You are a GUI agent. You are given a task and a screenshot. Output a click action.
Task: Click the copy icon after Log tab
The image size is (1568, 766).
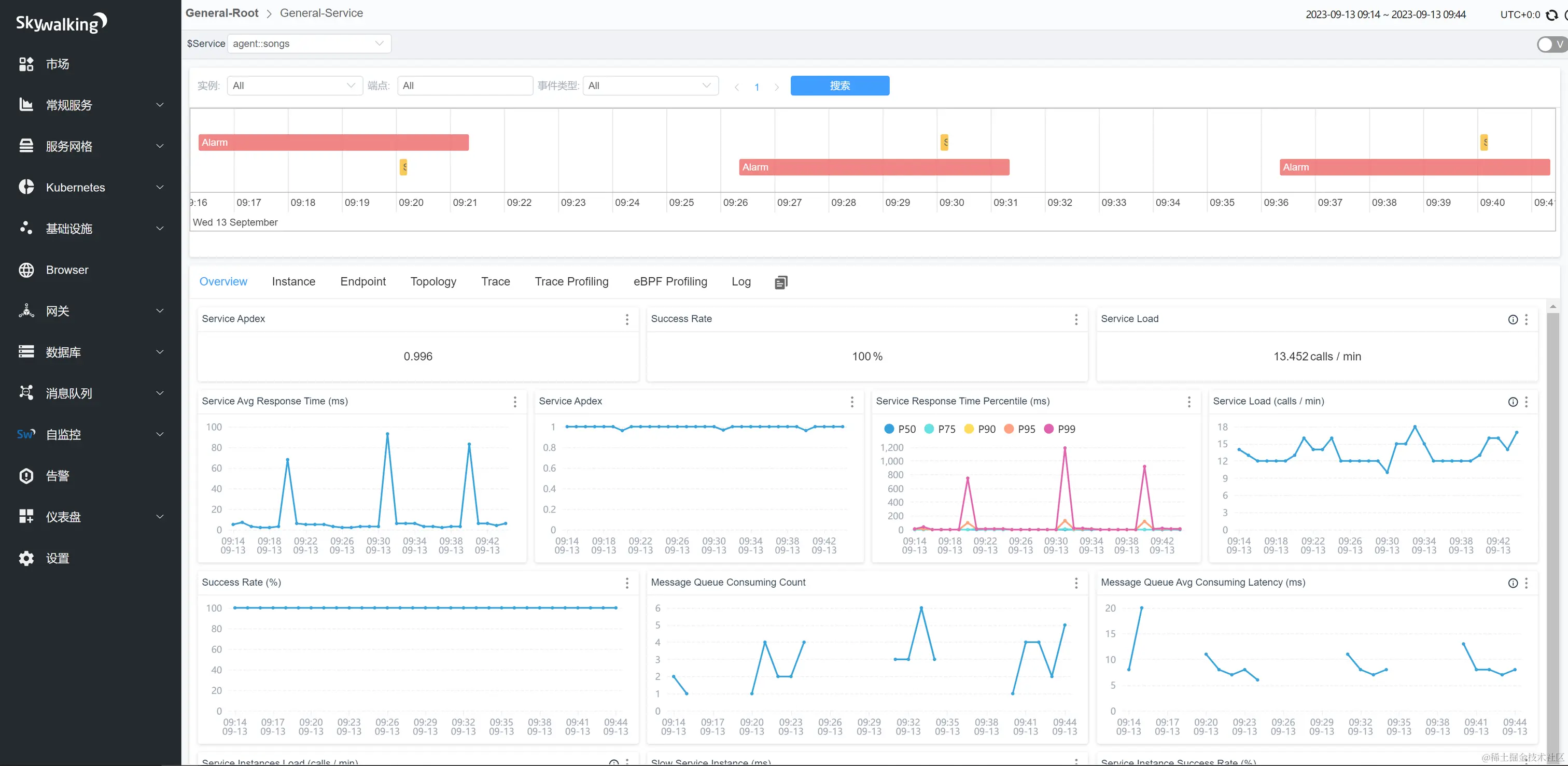(781, 282)
